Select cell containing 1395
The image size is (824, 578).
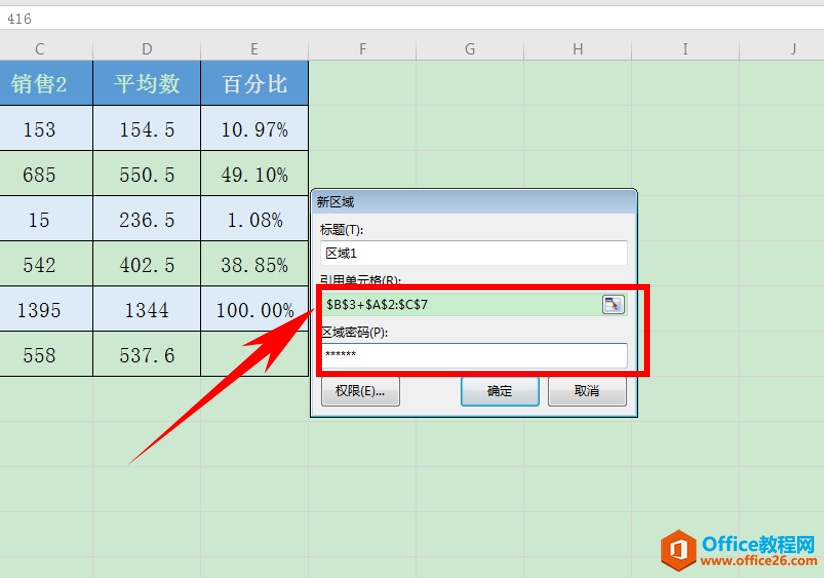pos(39,310)
